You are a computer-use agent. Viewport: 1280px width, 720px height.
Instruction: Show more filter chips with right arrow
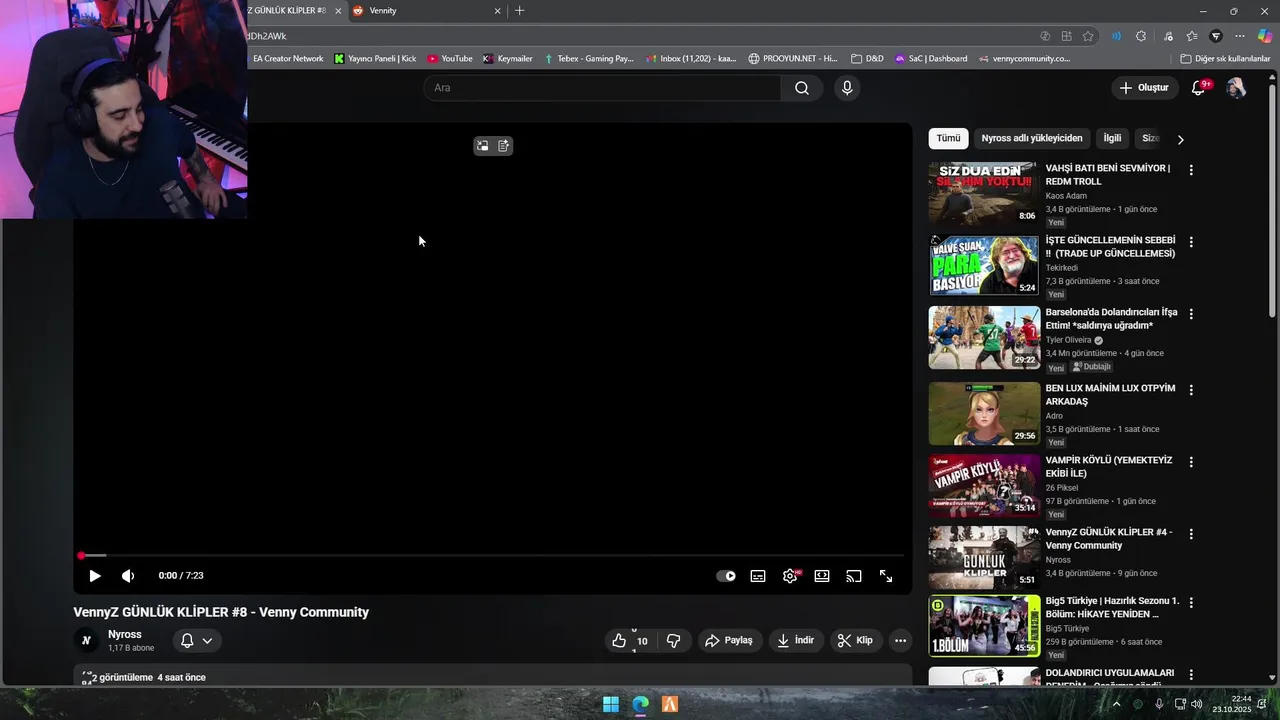[1180, 140]
